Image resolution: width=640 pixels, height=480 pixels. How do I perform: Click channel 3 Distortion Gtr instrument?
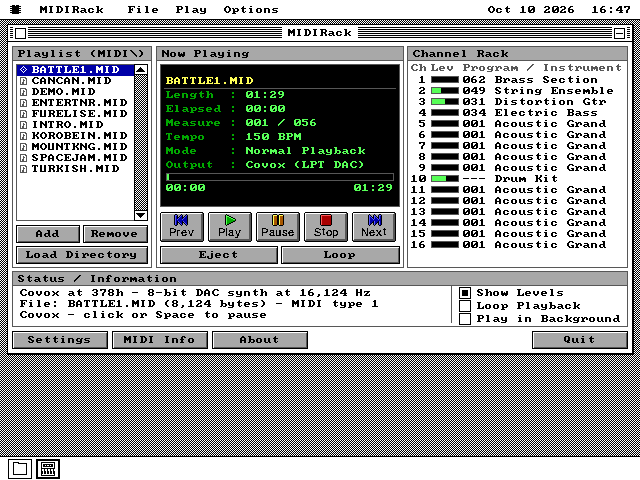point(550,102)
